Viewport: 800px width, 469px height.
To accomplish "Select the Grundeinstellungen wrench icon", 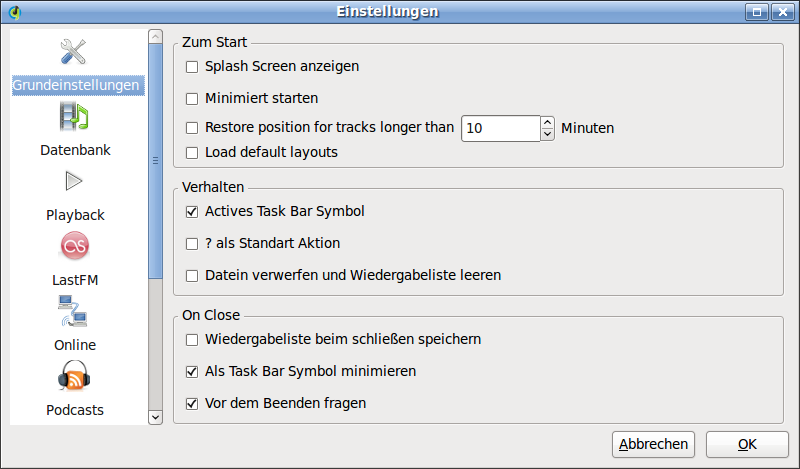I will pos(73,52).
